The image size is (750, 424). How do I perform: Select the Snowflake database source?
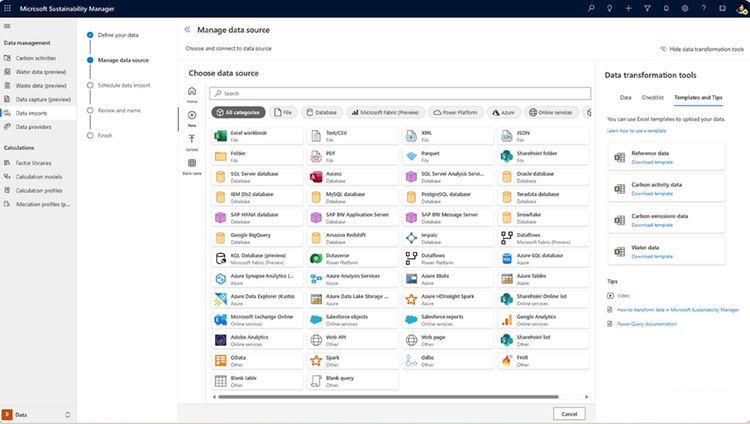coord(543,218)
